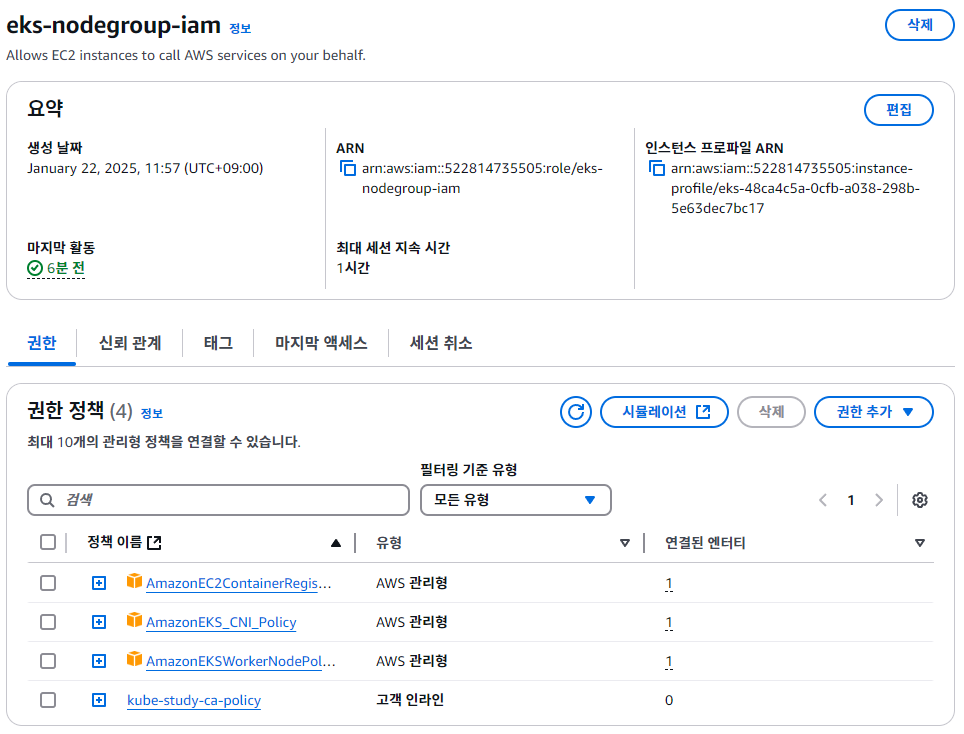Image resolution: width=964 pixels, height=734 pixels.
Task: Open the 모든 유형 filter dropdown
Action: tap(516, 500)
